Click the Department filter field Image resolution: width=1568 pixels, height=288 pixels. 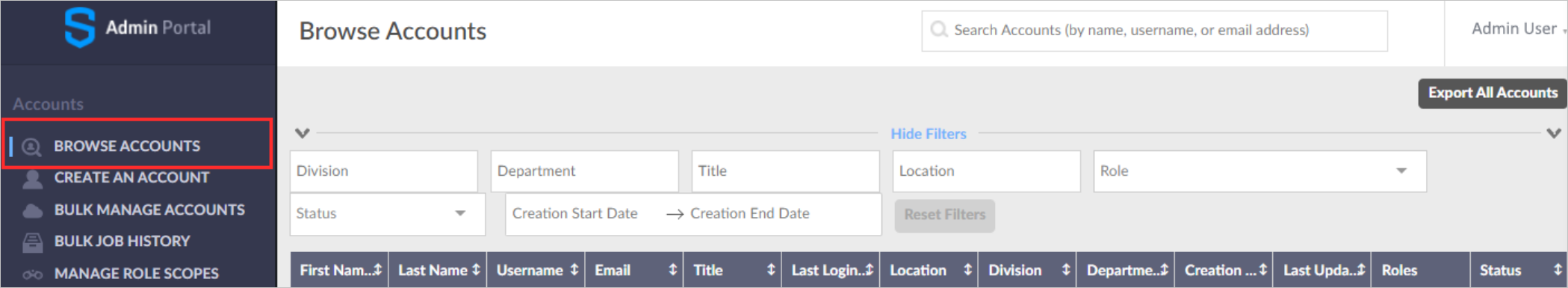point(584,171)
